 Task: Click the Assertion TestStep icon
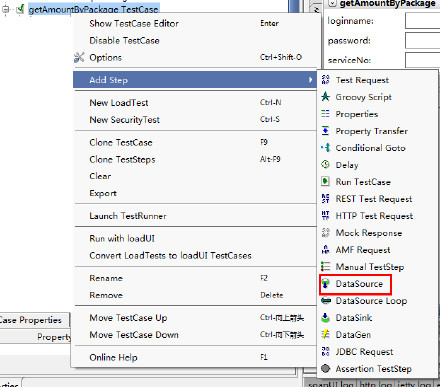coord(325,369)
